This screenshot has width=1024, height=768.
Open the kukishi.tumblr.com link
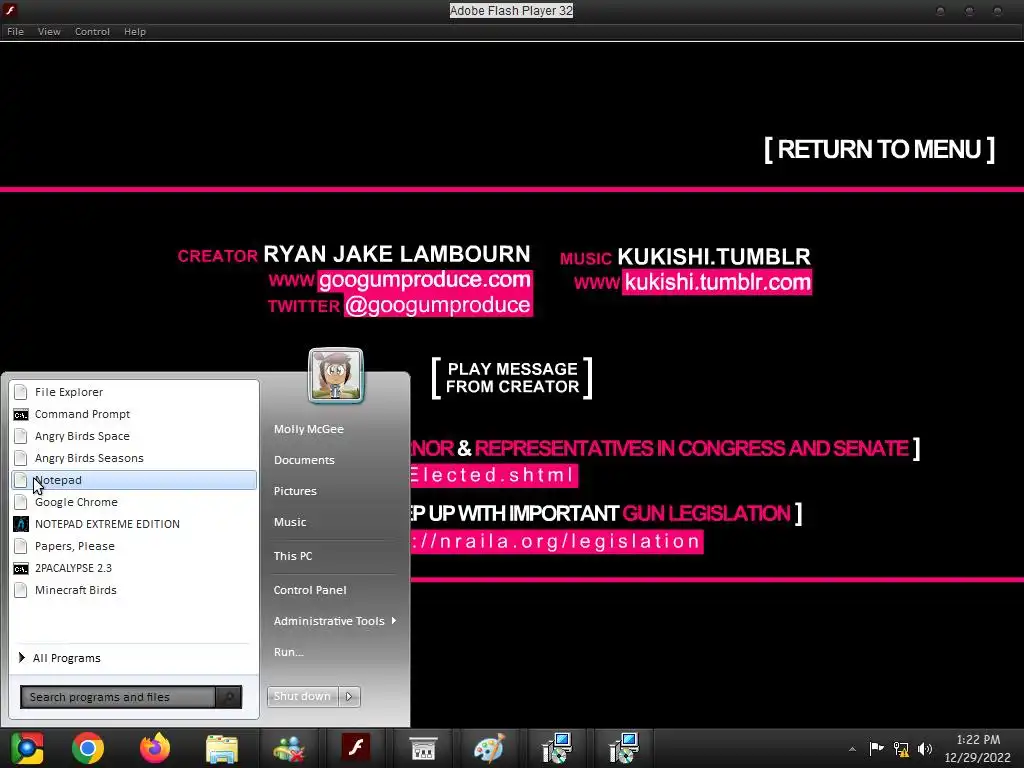[717, 282]
